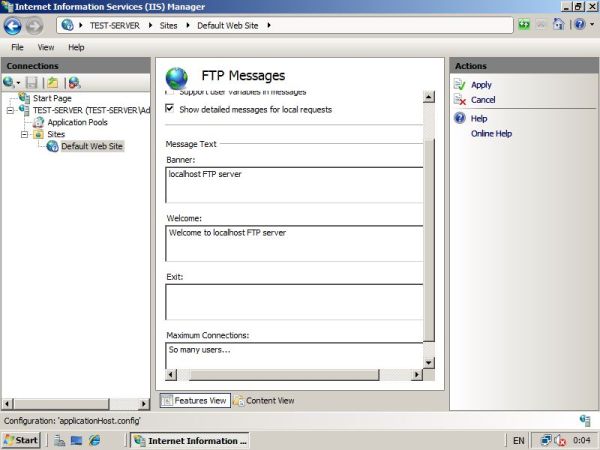Click Internet Explorer quick launch icon

[x=95, y=440]
